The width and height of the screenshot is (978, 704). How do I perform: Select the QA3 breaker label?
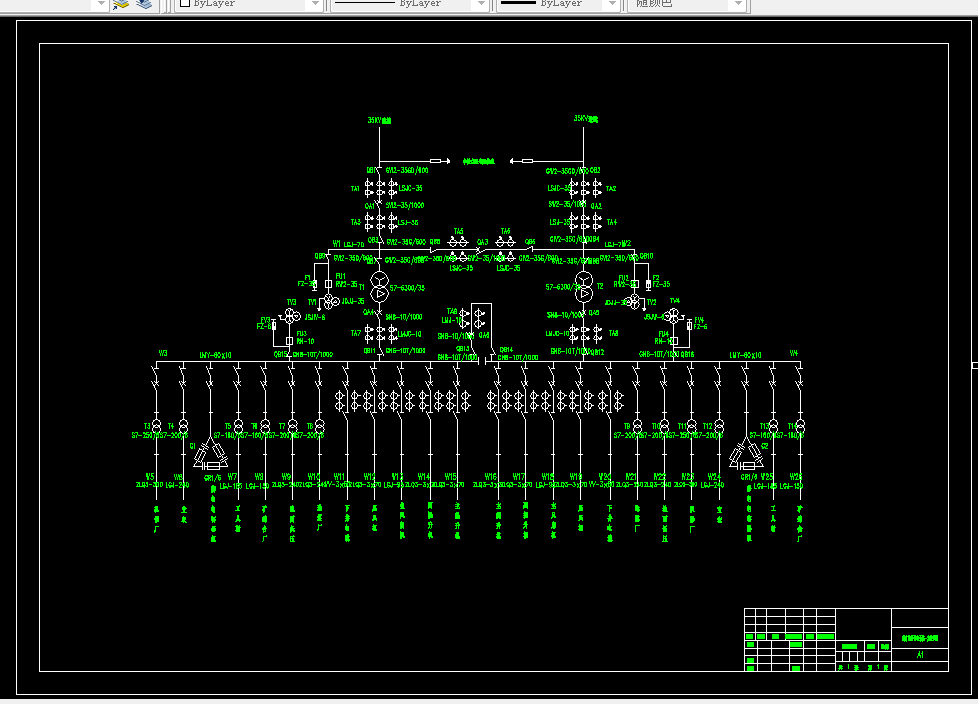click(483, 243)
